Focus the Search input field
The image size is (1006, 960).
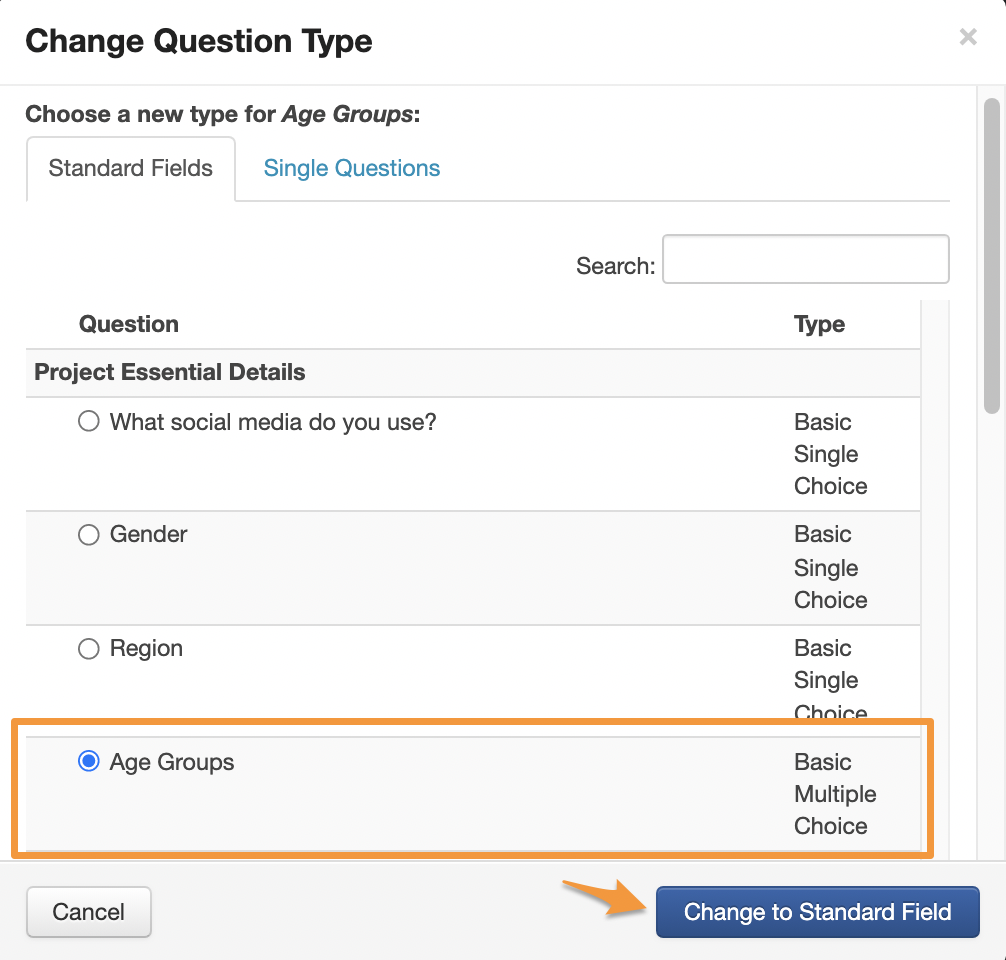click(x=805, y=260)
